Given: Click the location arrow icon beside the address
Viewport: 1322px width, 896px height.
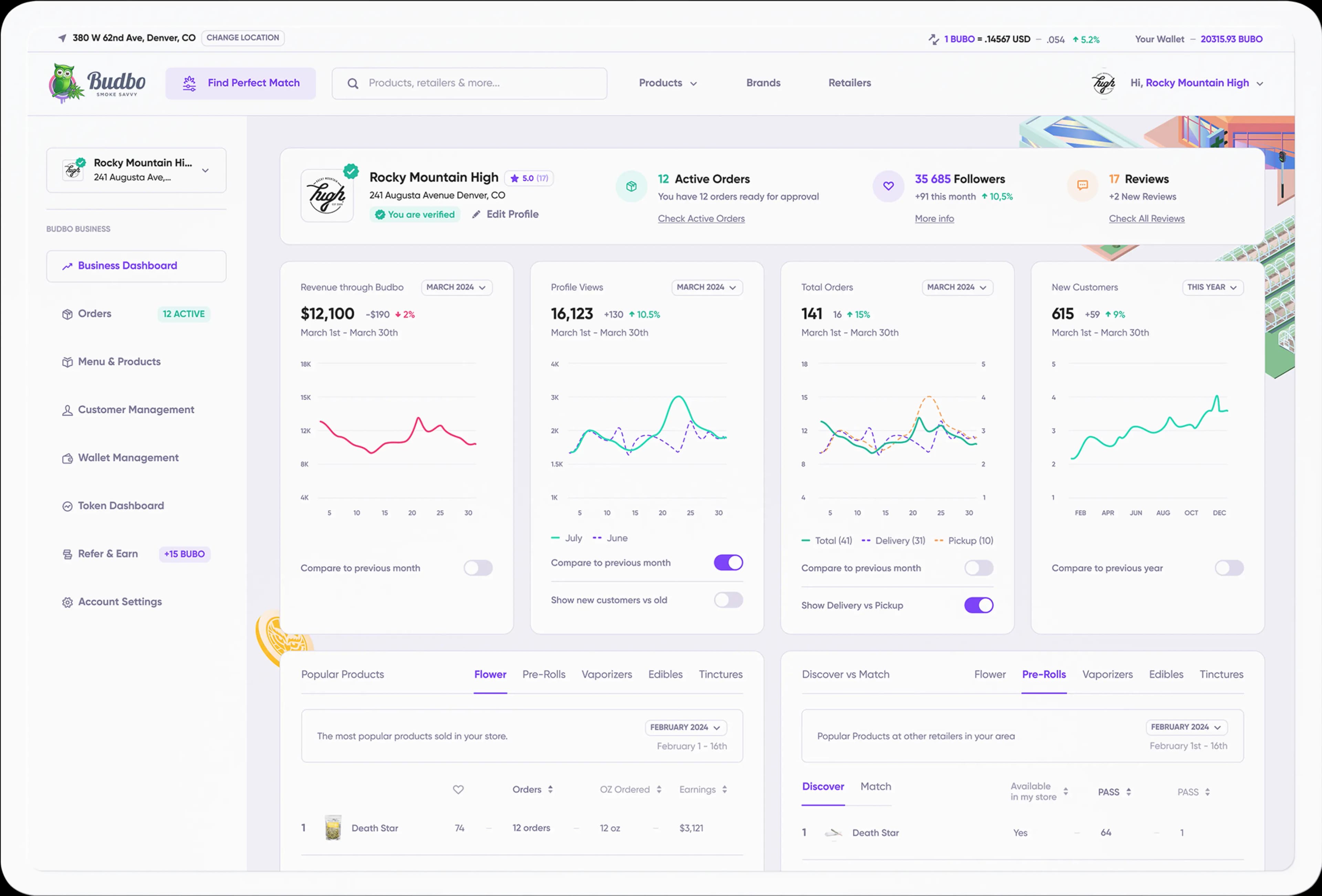Looking at the screenshot, I should pyautogui.click(x=62, y=38).
